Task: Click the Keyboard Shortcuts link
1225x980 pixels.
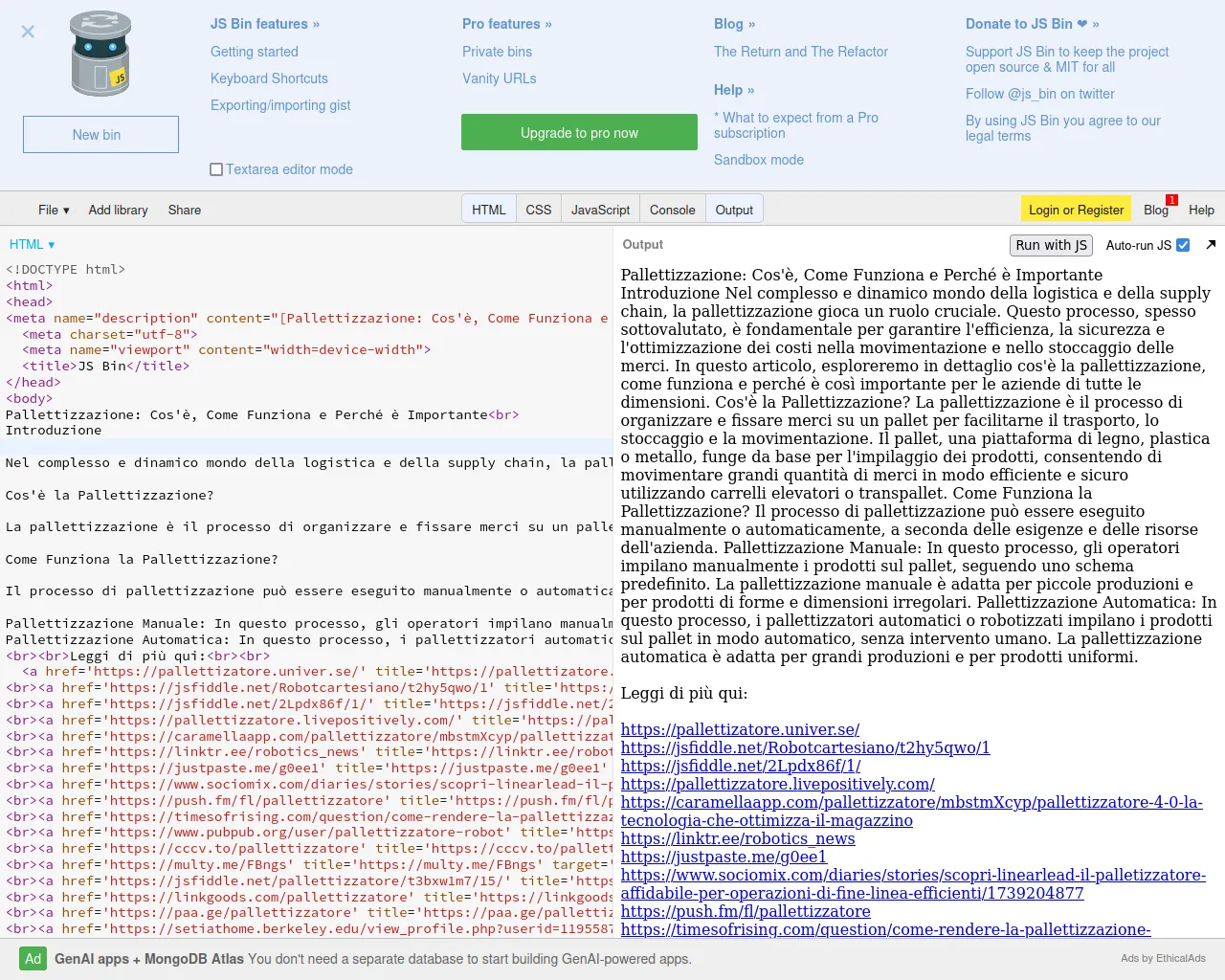Action: 269,78
